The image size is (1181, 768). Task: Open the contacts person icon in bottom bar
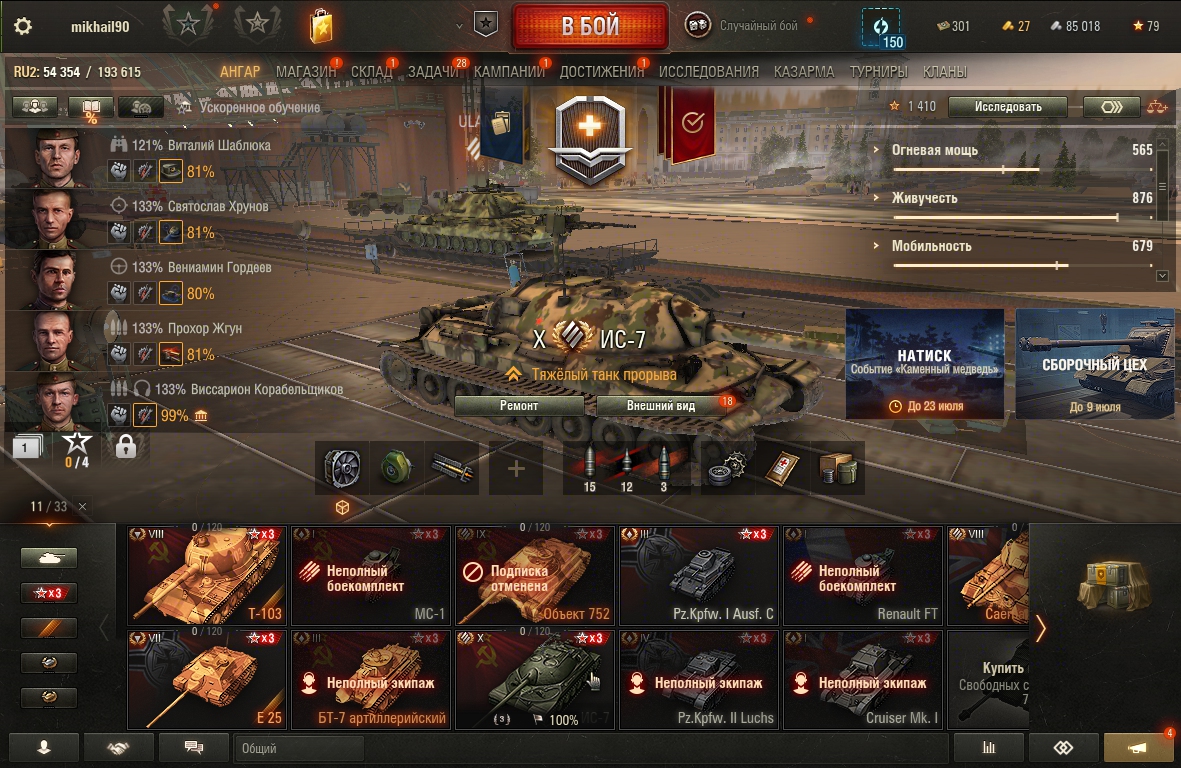[x=44, y=748]
